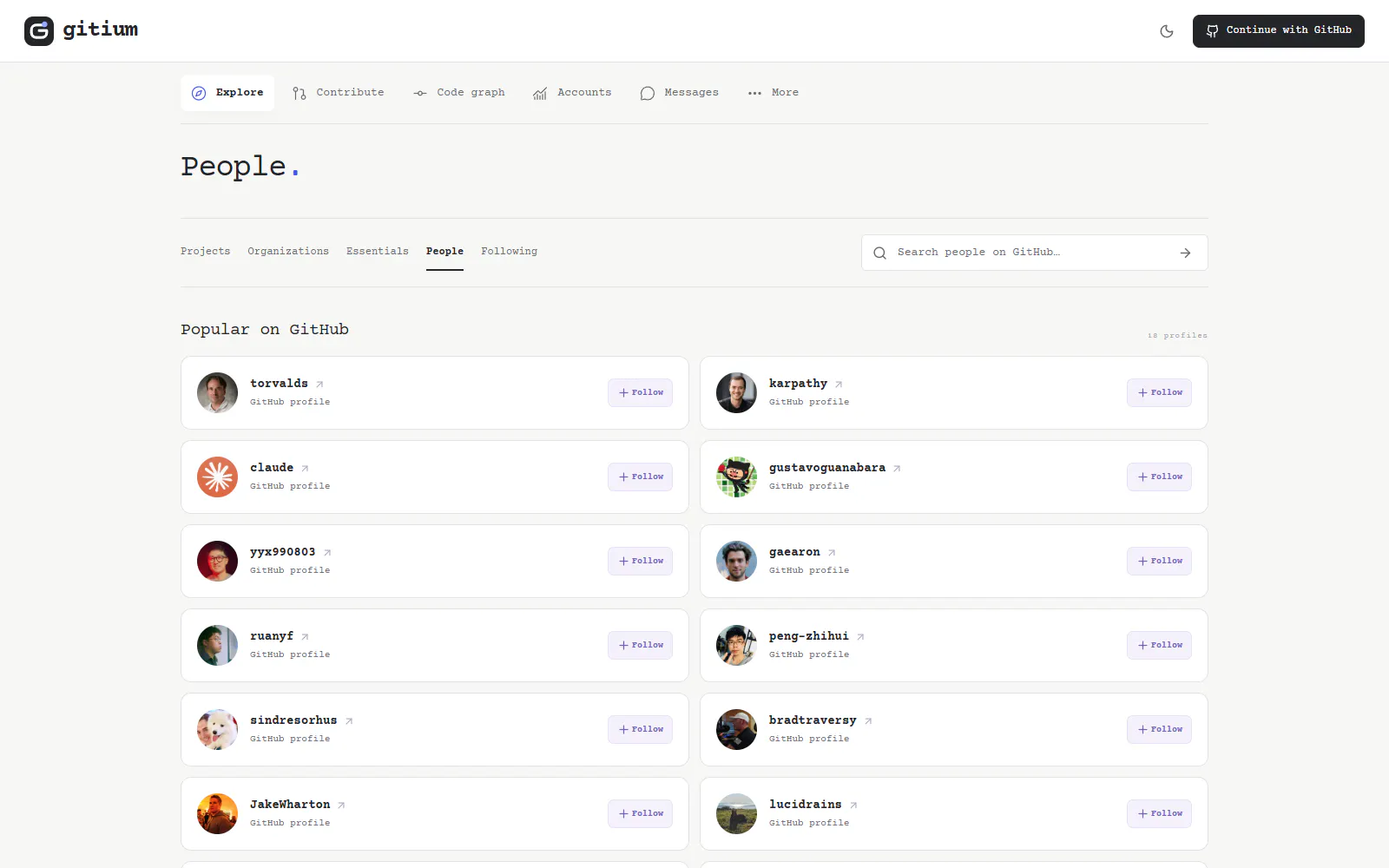Click the gitium wordmark text
This screenshot has height=868, width=1389.
tap(100, 30)
